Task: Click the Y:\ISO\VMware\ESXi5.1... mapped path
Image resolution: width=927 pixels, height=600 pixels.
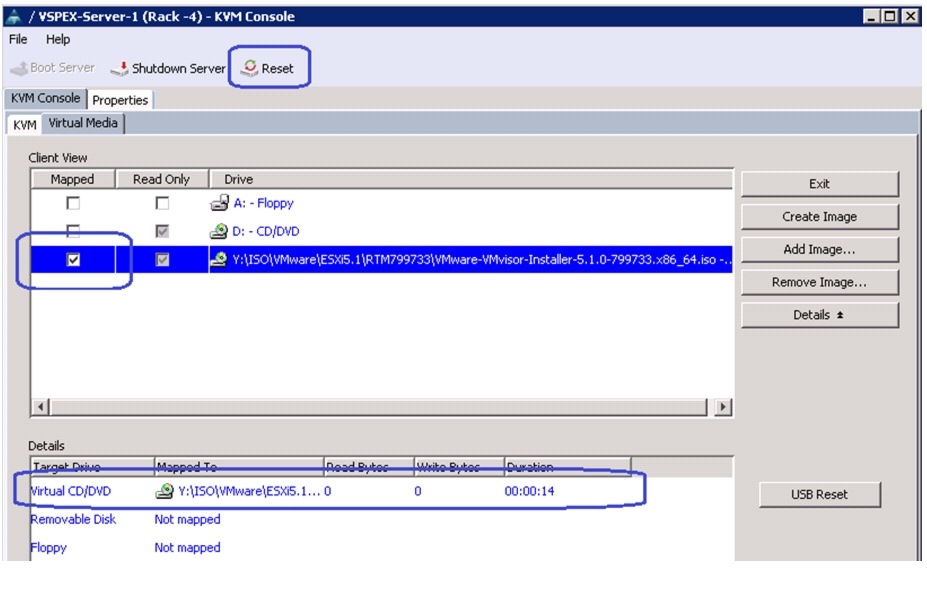Action: (x=249, y=491)
